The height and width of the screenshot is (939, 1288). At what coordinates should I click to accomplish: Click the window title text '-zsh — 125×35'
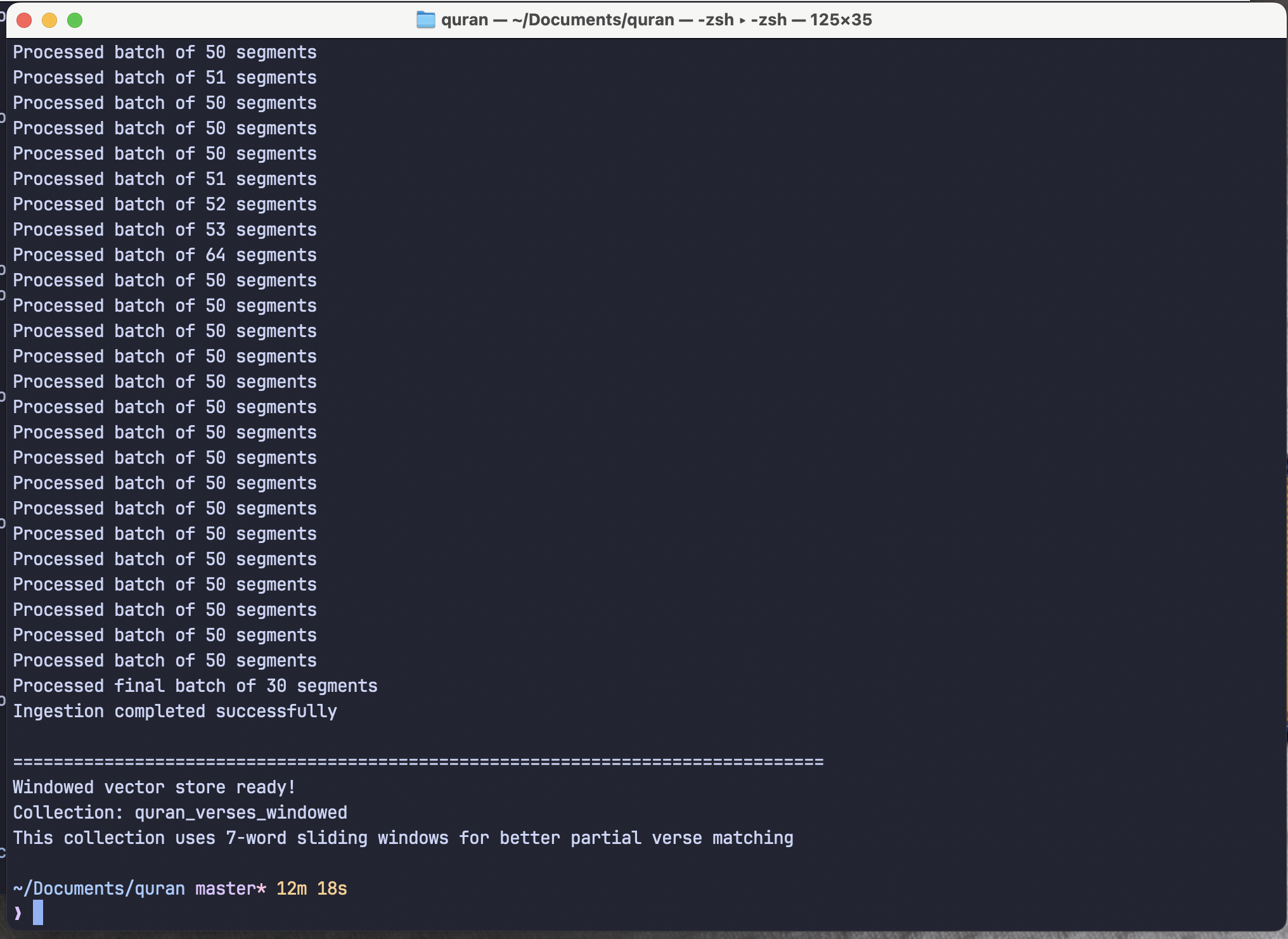811,20
